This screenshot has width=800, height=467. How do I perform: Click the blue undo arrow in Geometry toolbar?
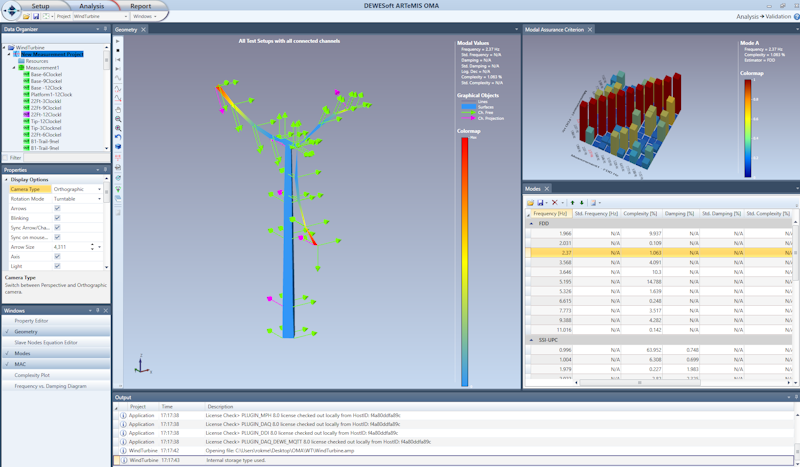(x=118, y=137)
